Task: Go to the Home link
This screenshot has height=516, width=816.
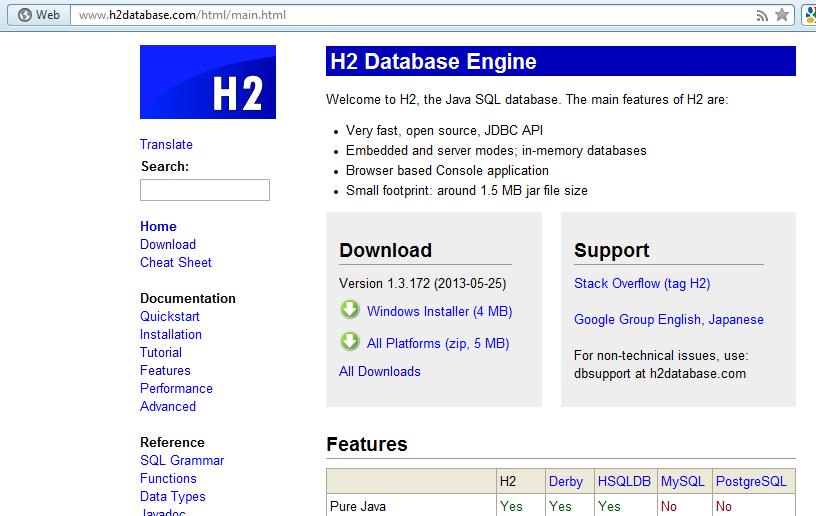Action: pos(158,226)
